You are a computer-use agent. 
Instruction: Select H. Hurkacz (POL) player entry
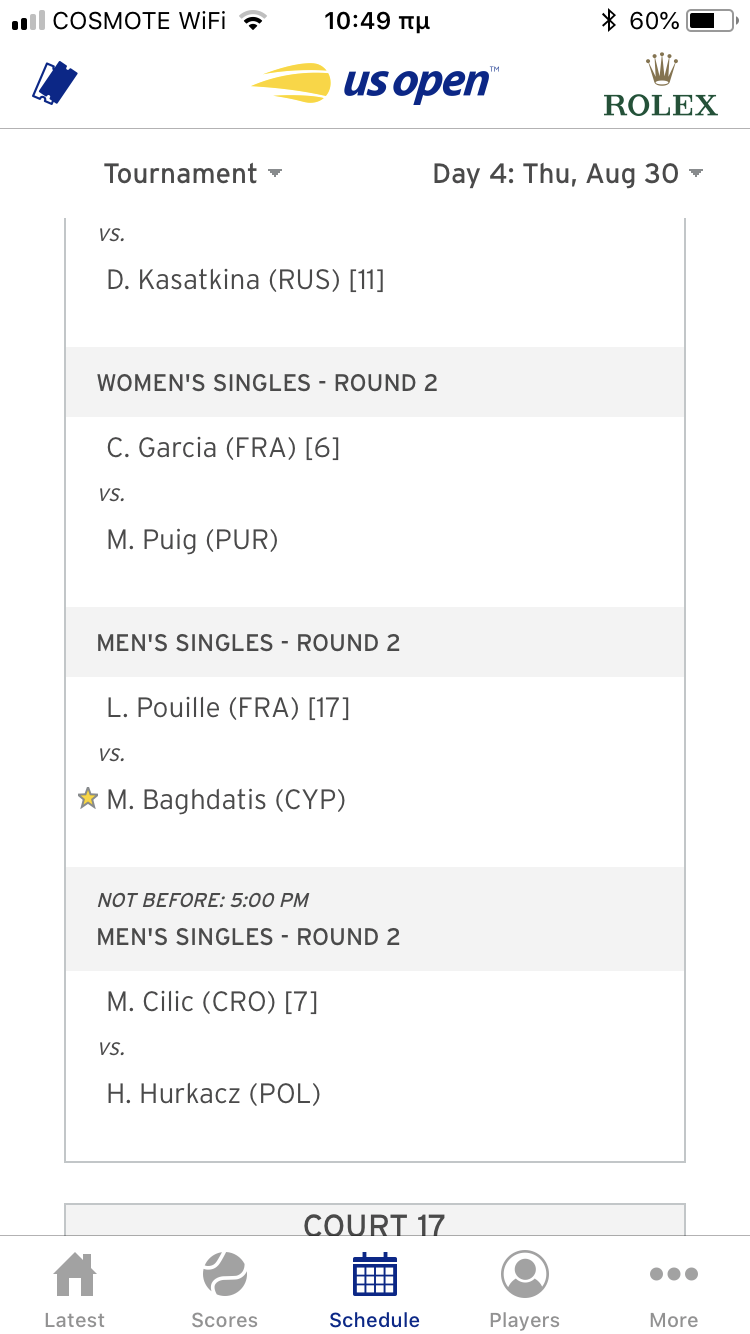click(x=213, y=1093)
